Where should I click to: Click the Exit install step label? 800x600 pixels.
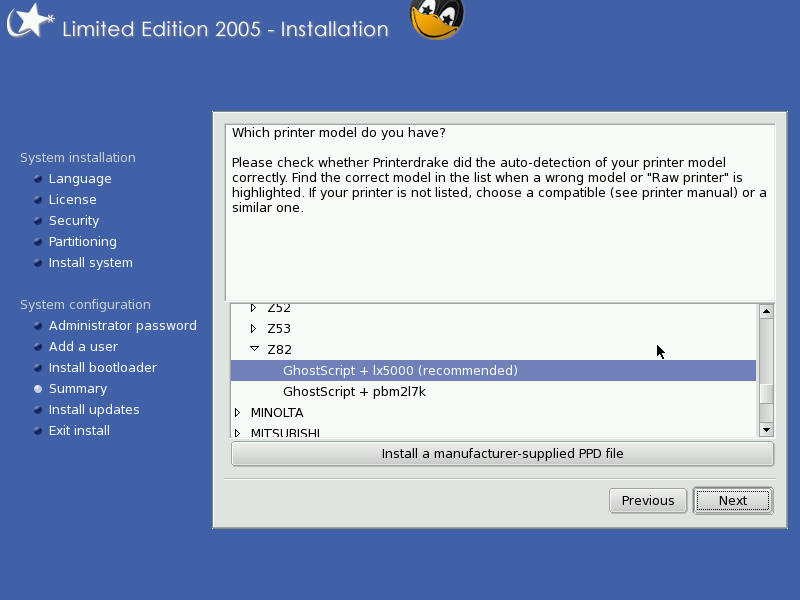point(79,431)
